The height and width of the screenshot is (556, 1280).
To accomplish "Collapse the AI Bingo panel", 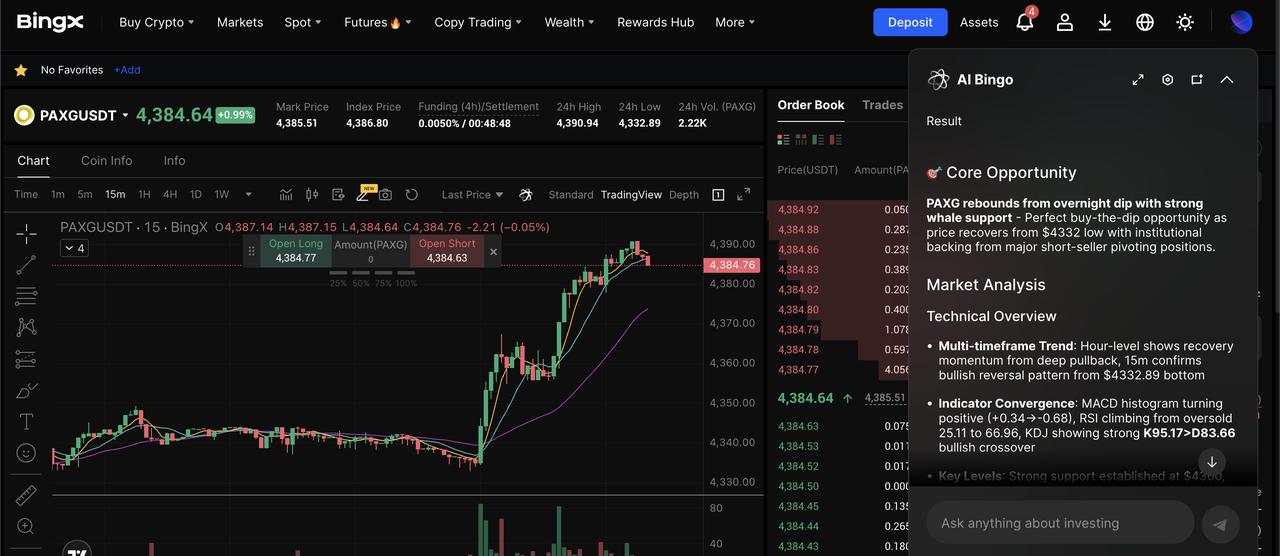I will tap(1227, 80).
